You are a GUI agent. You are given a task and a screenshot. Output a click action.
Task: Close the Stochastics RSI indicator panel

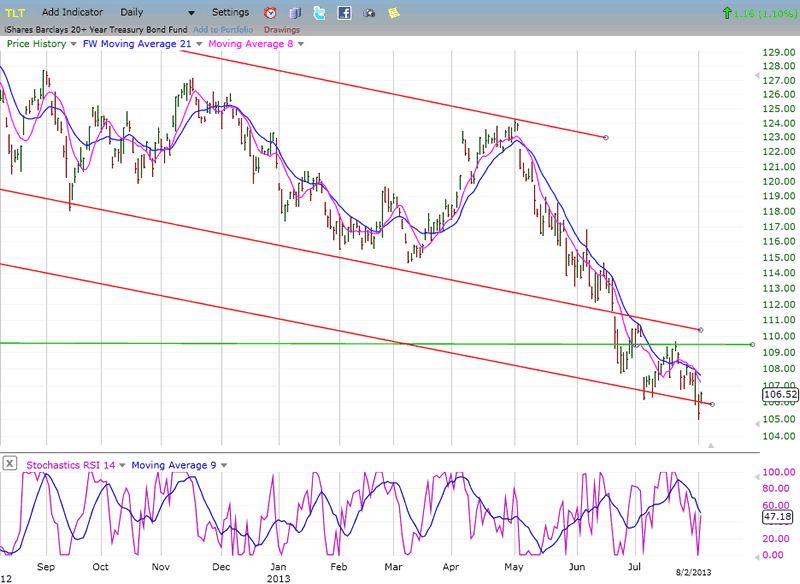[x=9, y=463]
